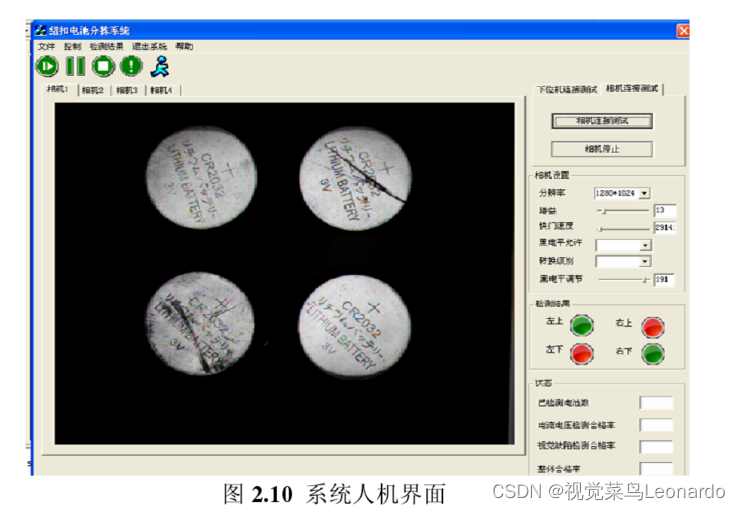Click the app icon in the title bar
Image resolution: width=740 pixels, height=510 pixels.
[41, 31]
